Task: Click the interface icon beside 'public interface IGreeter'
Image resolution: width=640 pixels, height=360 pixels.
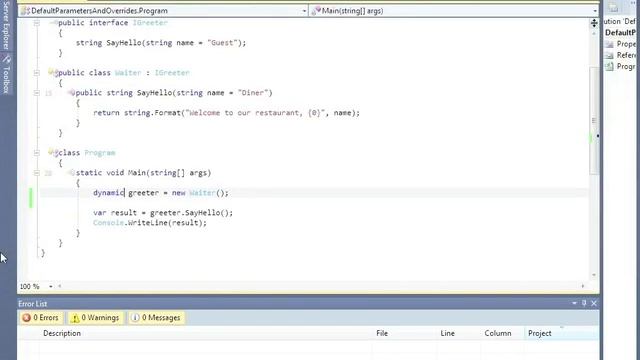Action: click(54, 23)
